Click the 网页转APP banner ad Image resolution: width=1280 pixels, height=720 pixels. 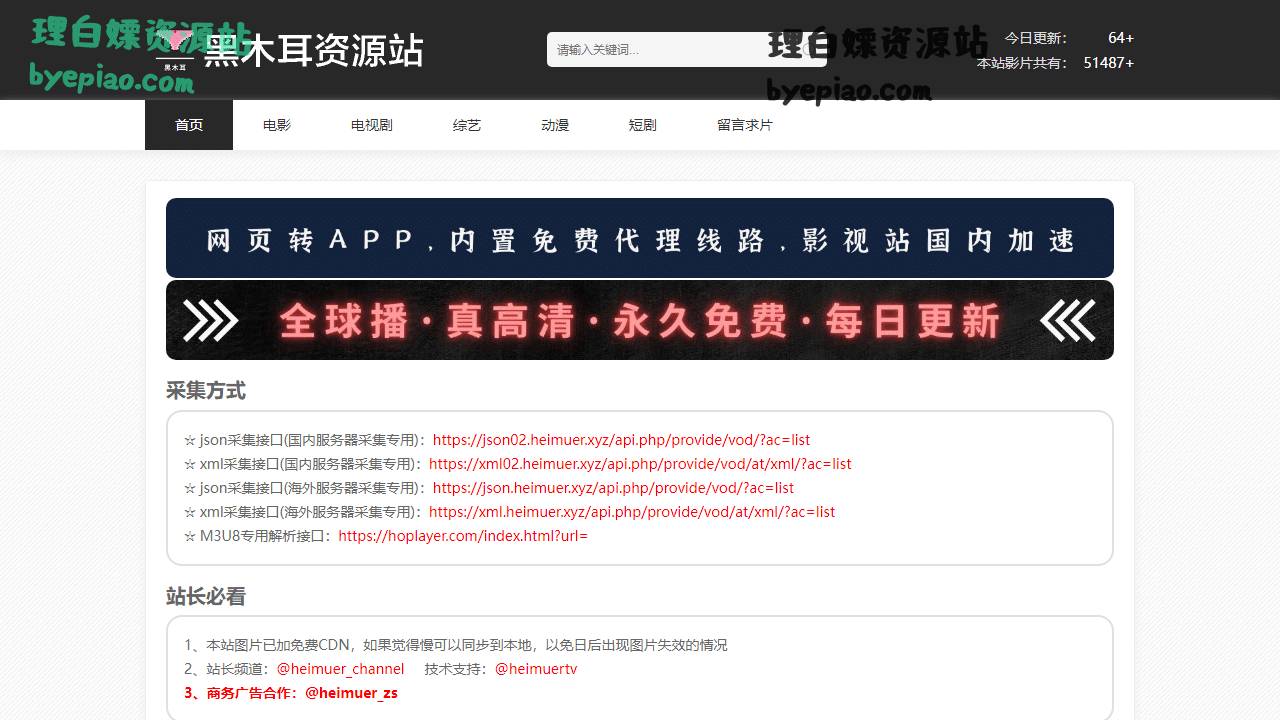(640, 238)
